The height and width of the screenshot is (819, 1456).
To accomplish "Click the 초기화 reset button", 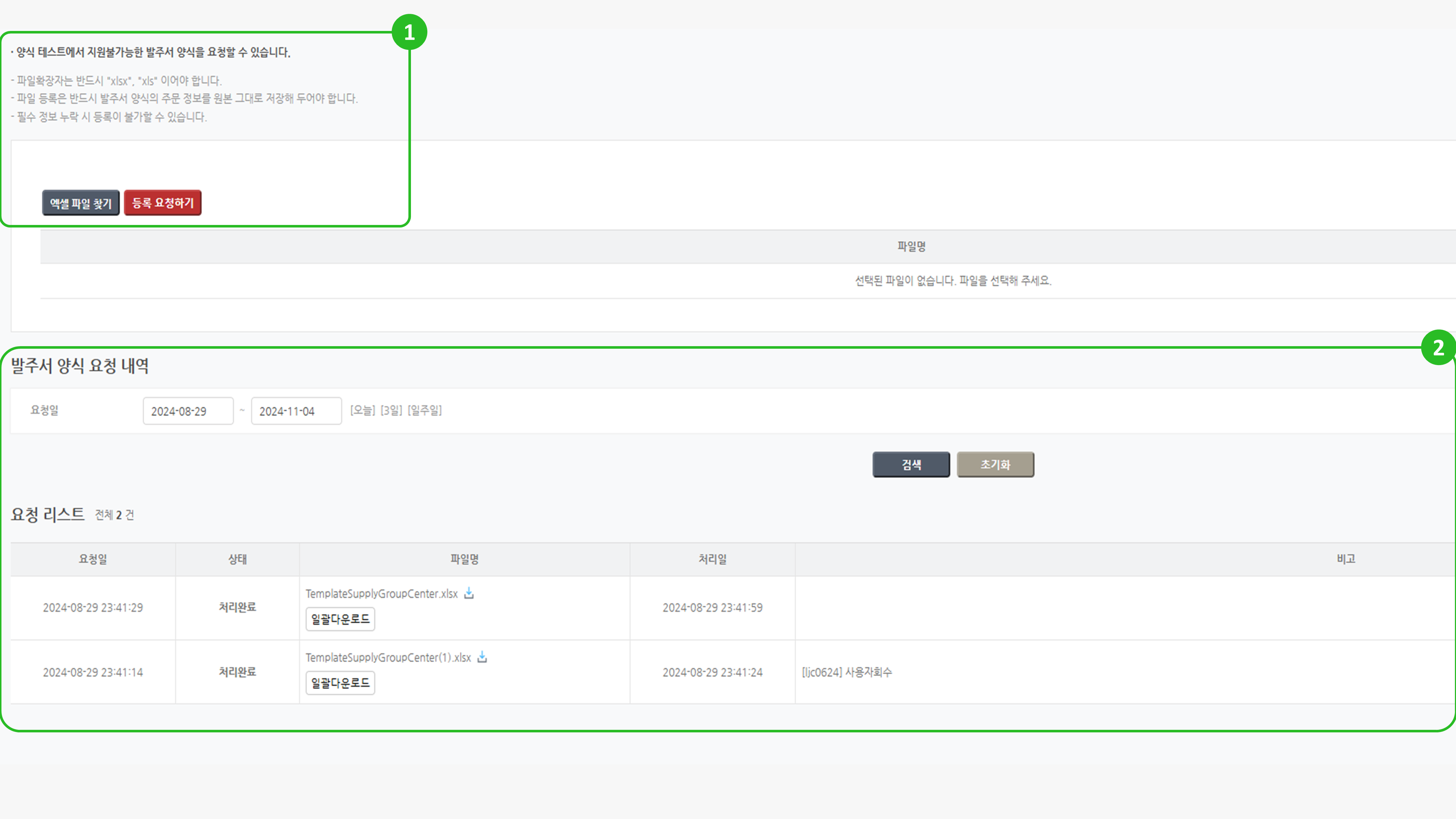I will pyautogui.click(x=995, y=464).
